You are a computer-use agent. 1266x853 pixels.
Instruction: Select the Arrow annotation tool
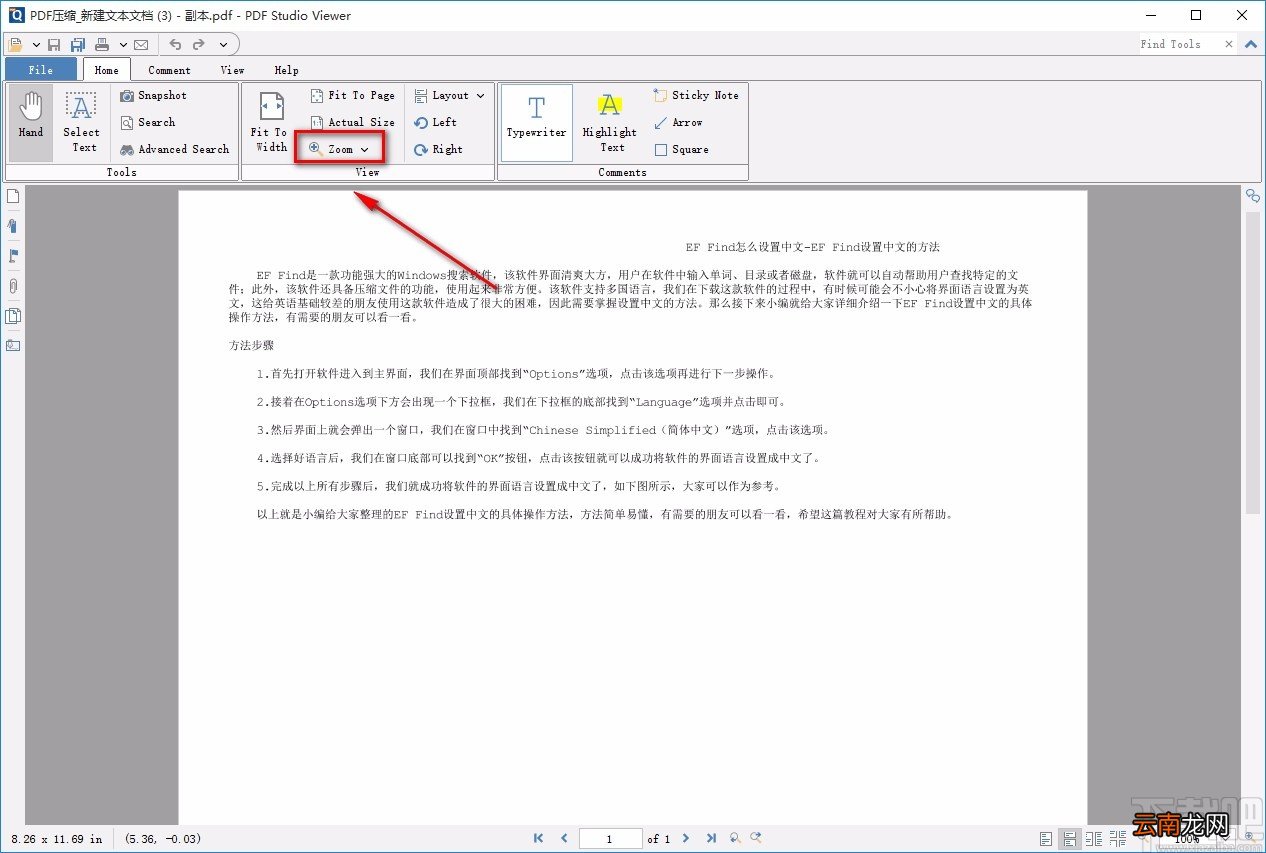(678, 122)
